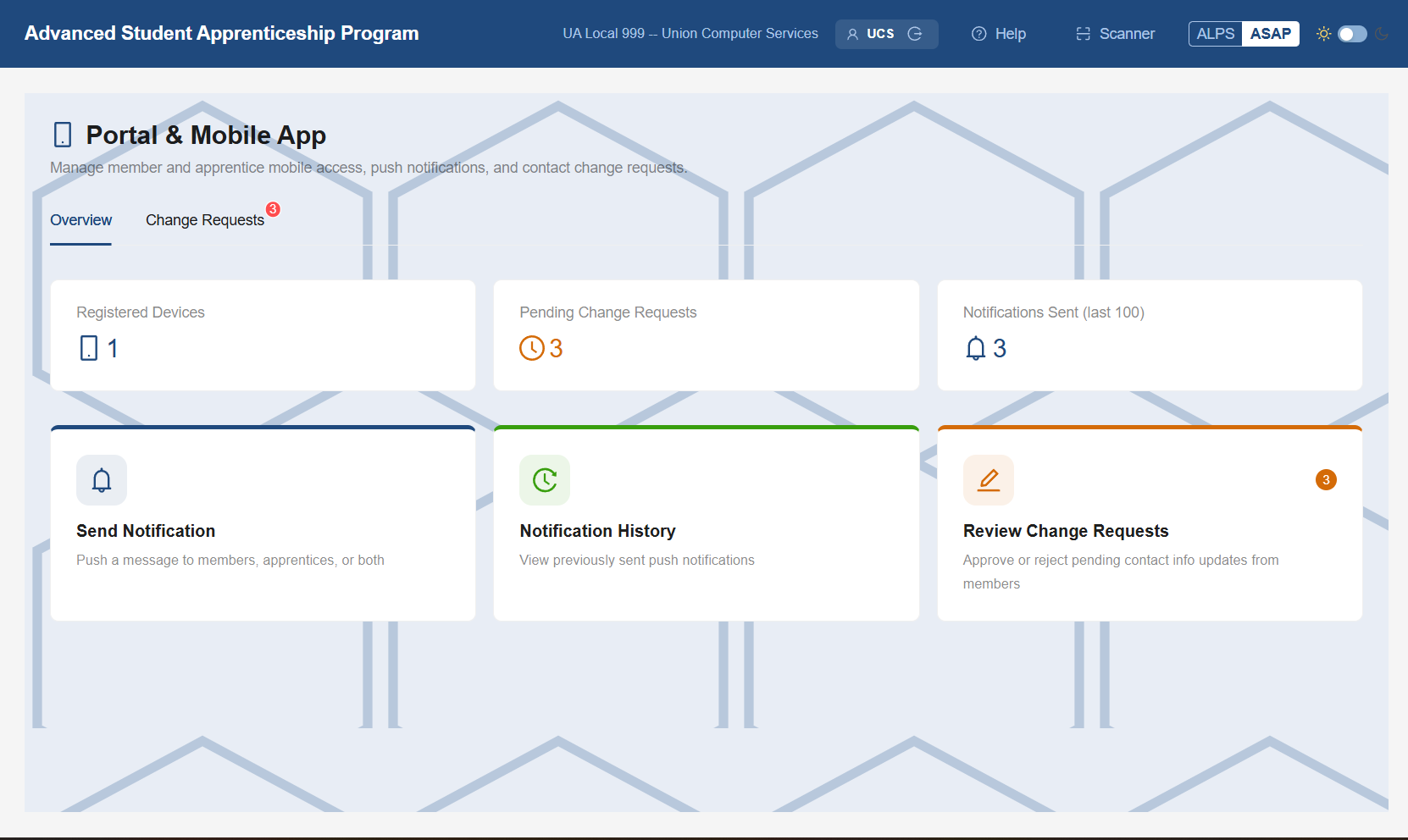Click 'Approve or reject pending contact' description
Image resolution: width=1408 pixels, height=840 pixels.
click(1121, 572)
